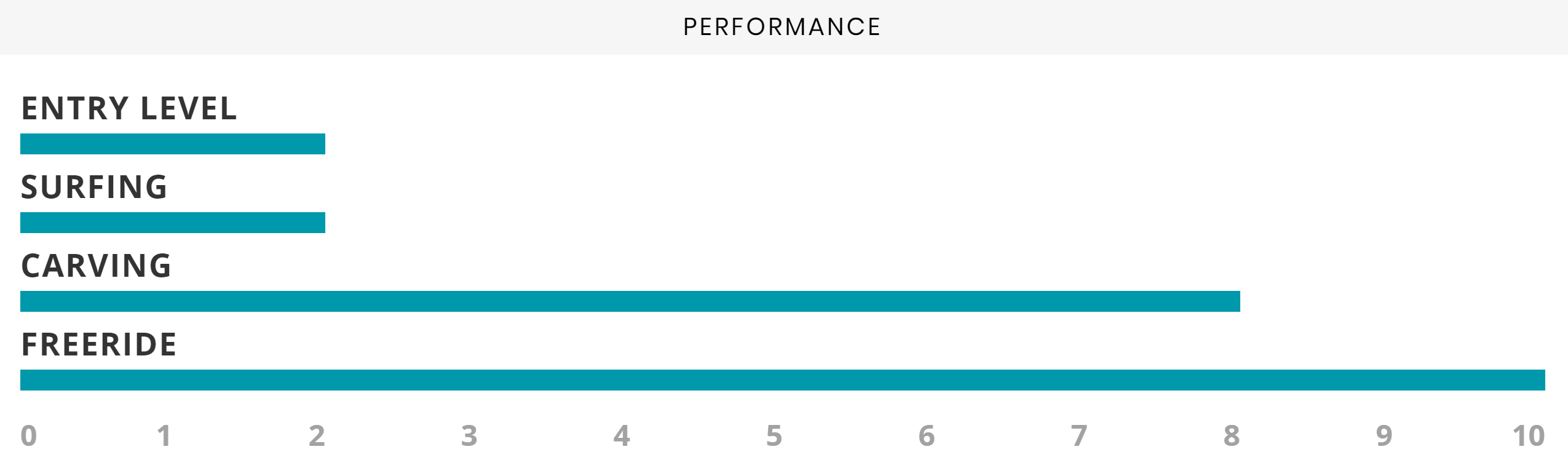
Task: Click the 1 on the scale axis
Action: (x=164, y=436)
